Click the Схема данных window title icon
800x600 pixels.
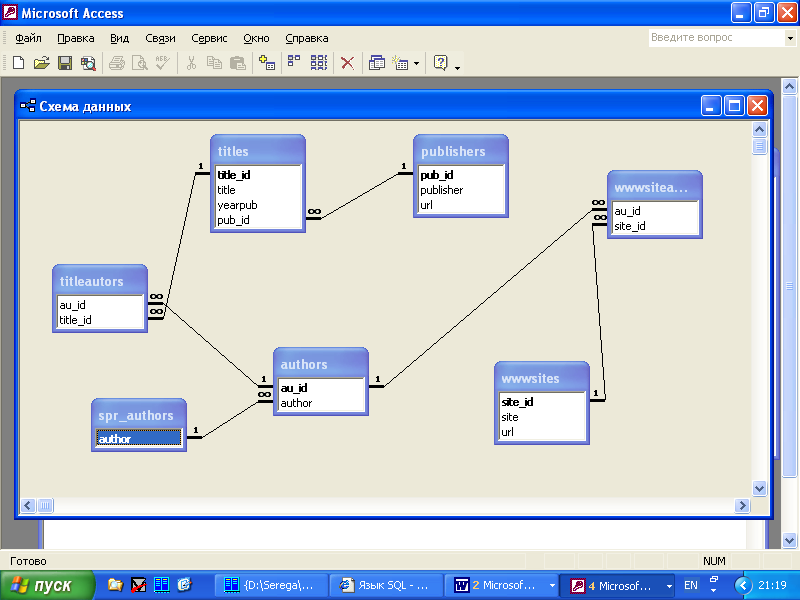[x=28, y=106]
